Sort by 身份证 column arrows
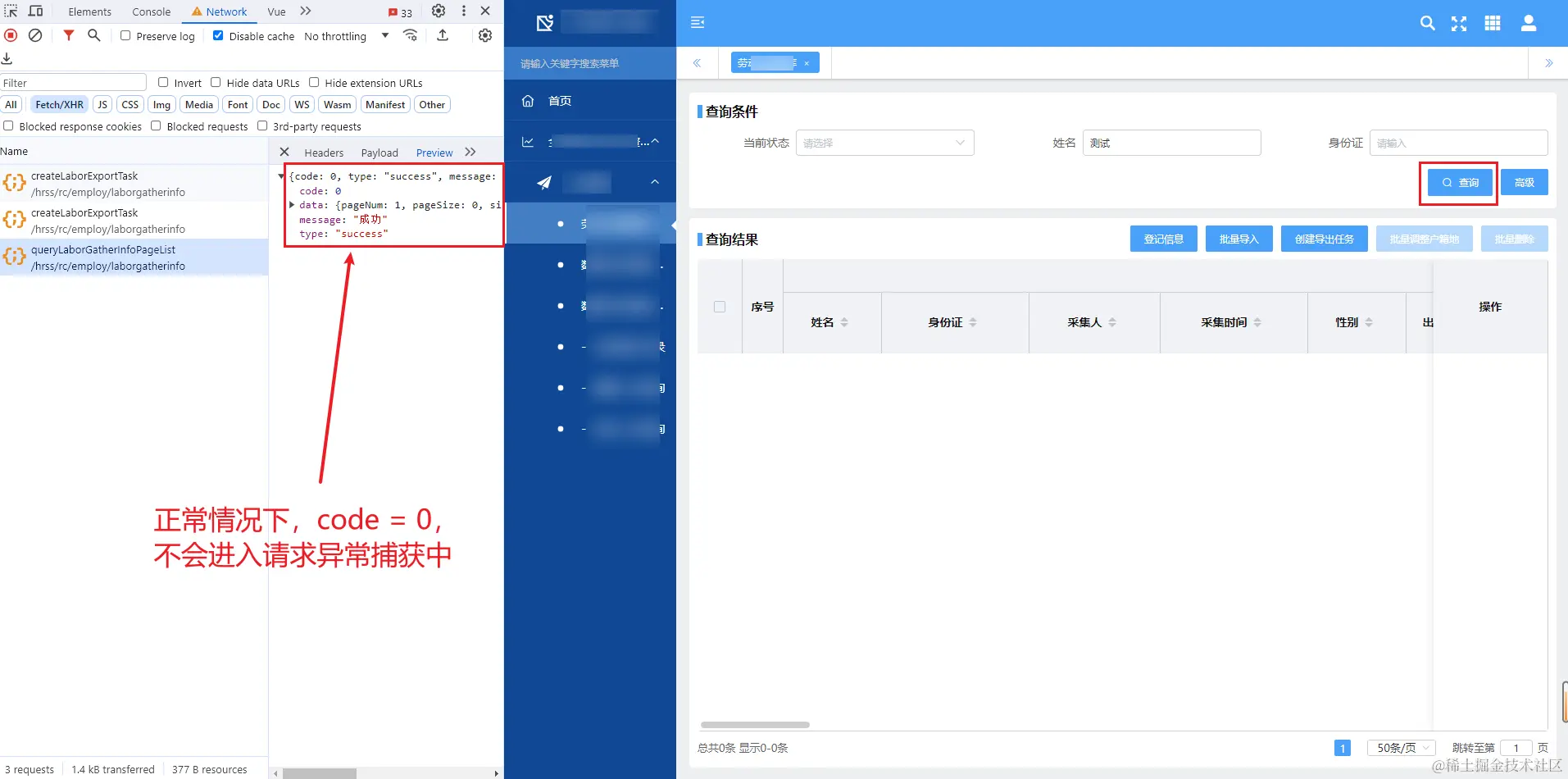Image resolution: width=1568 pixels, height=779 pixels. point(973,322)
